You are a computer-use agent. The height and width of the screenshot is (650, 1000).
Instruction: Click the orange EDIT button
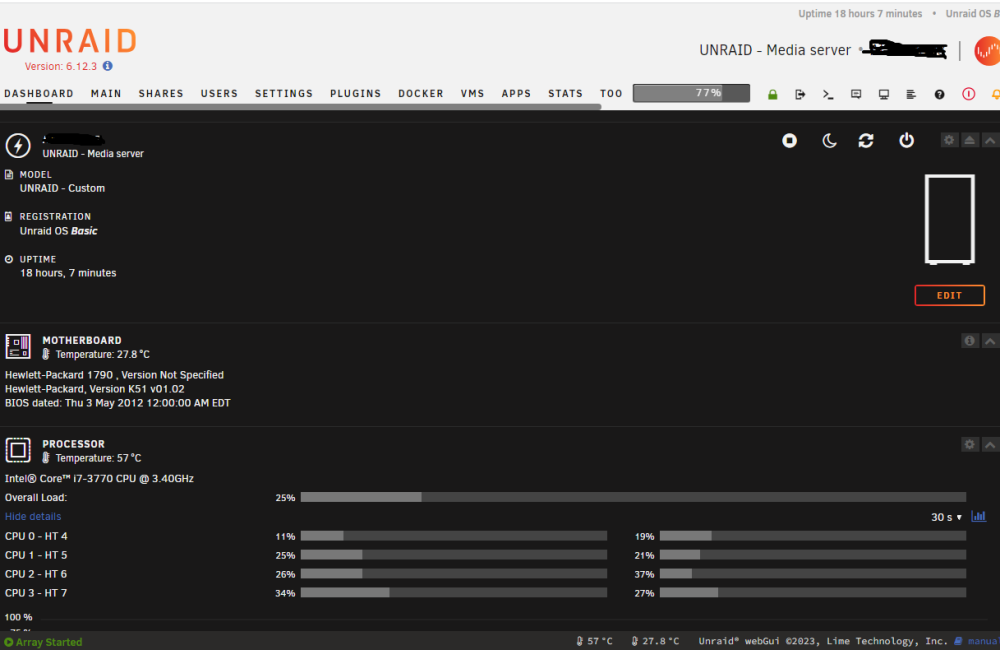point(950,295)
